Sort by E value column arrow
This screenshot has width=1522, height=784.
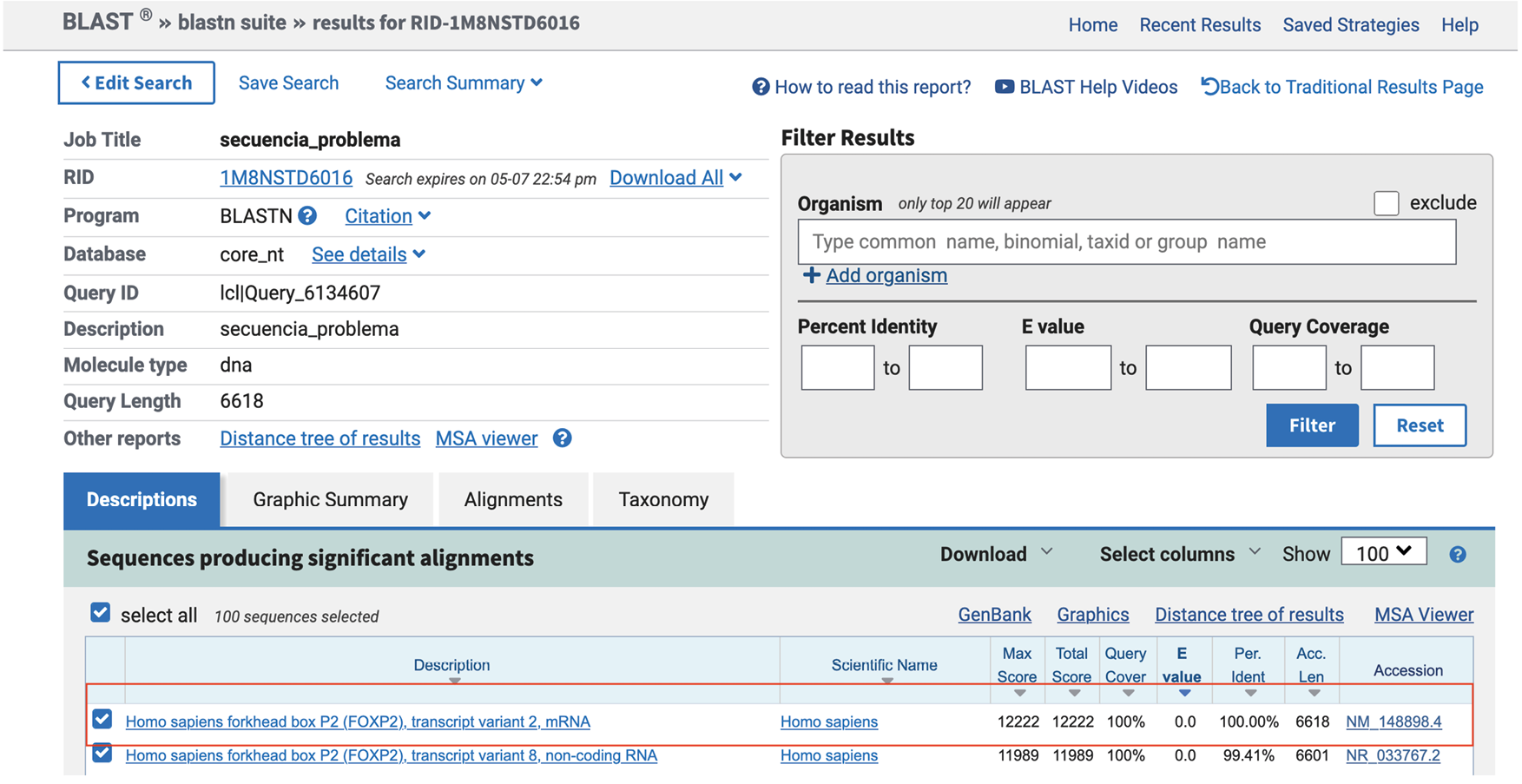(x=1184, y=693)
